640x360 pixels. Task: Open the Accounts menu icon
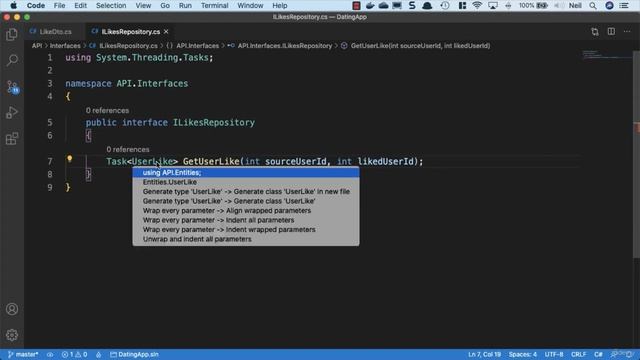[12, 309]
